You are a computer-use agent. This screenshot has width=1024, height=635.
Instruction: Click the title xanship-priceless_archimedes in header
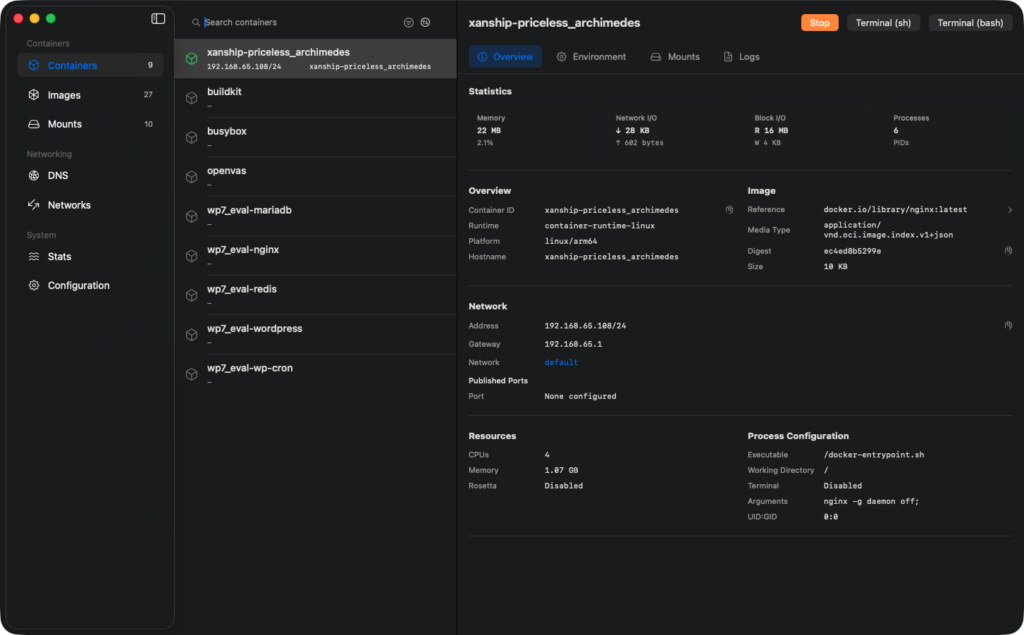(x=554, y=23)
